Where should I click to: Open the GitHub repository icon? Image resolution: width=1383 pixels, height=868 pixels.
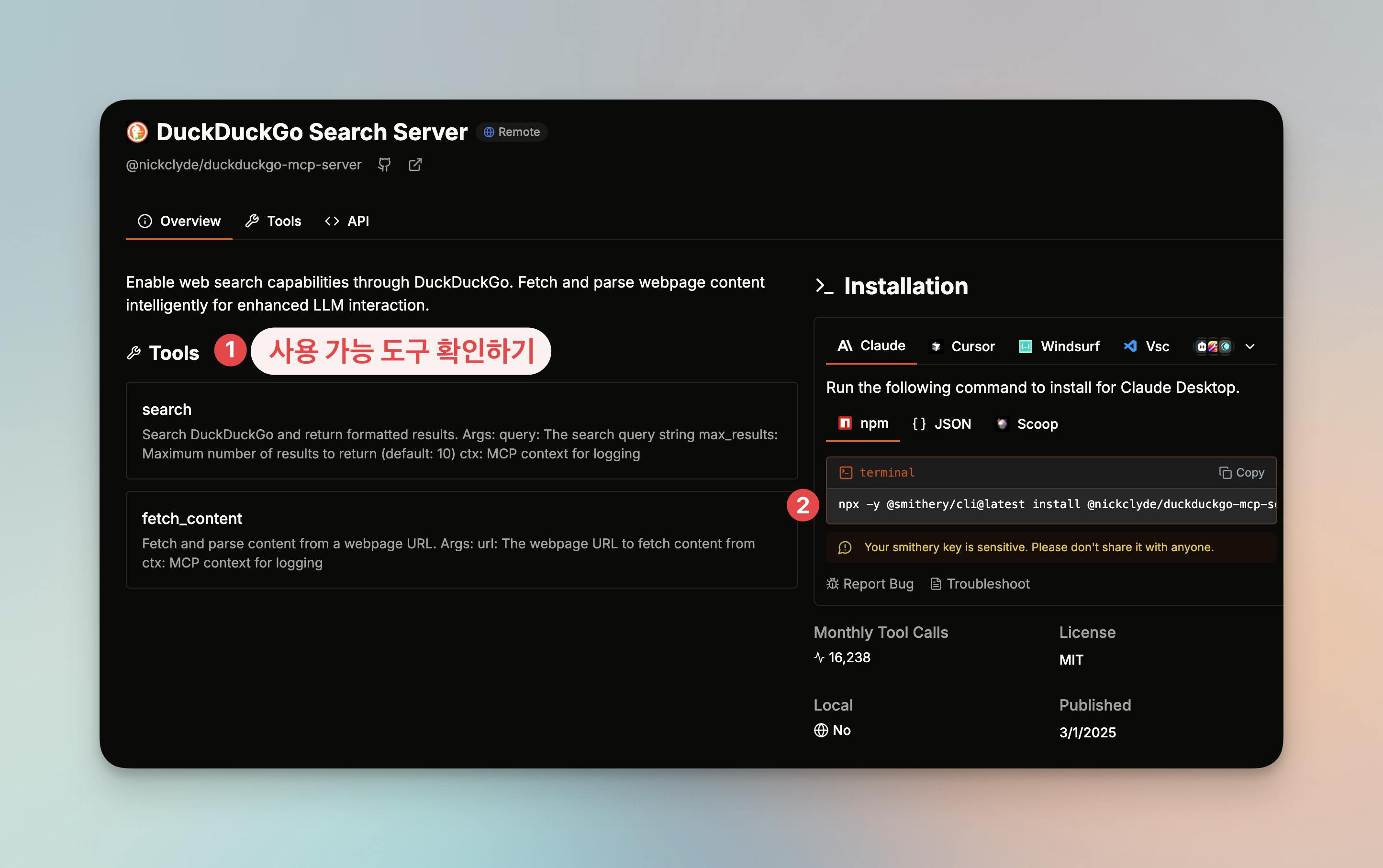(x=384, y=165)
